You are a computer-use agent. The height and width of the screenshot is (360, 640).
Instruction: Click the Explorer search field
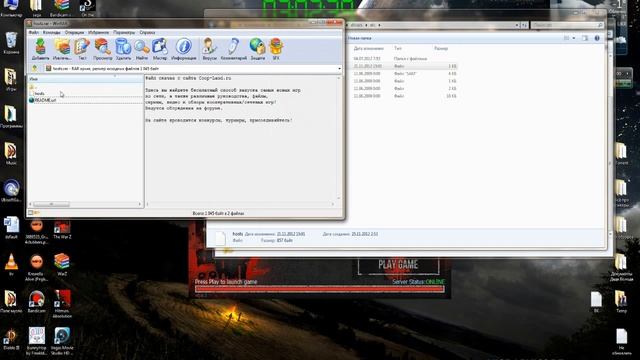567,25
